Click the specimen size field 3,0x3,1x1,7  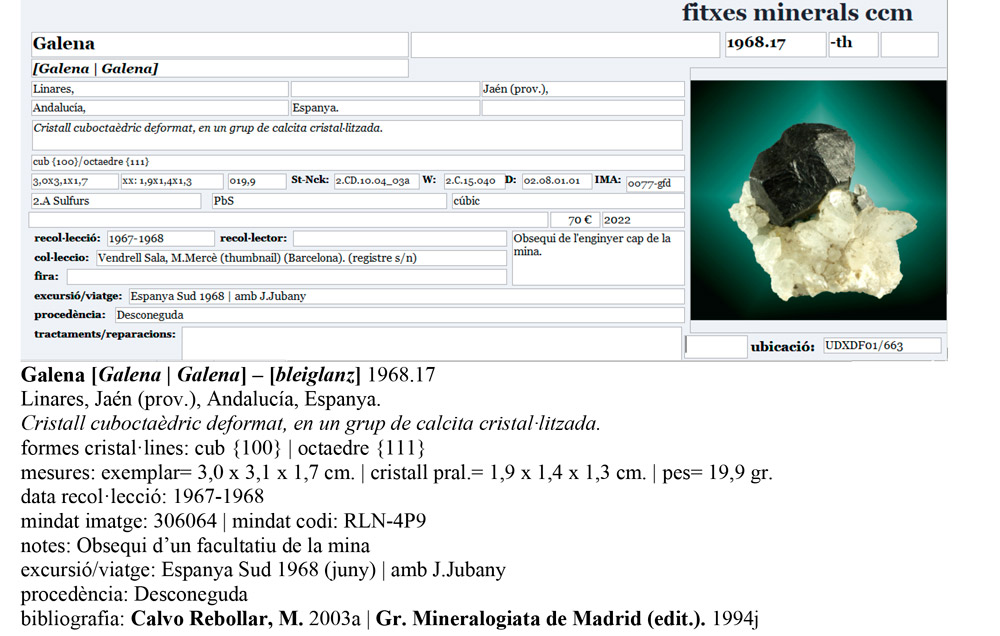pyautogui.click(x=75, y=182)
